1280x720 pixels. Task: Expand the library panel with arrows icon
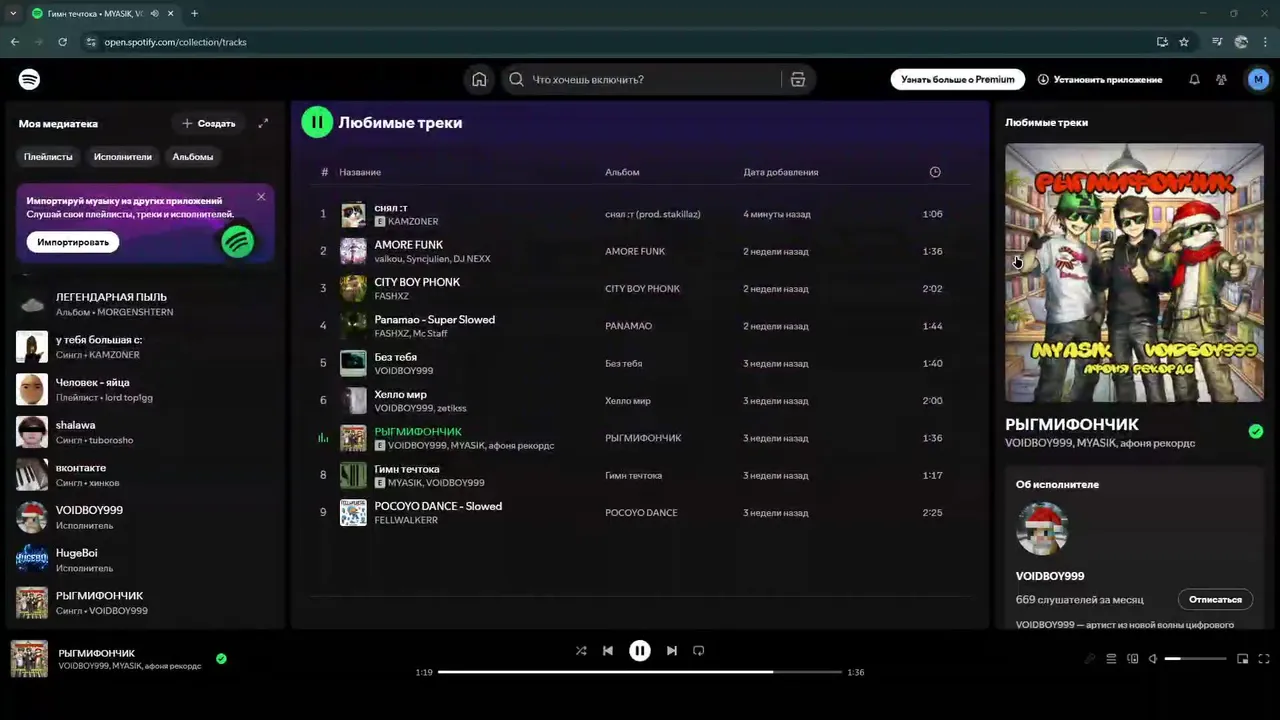coord(263,123)
